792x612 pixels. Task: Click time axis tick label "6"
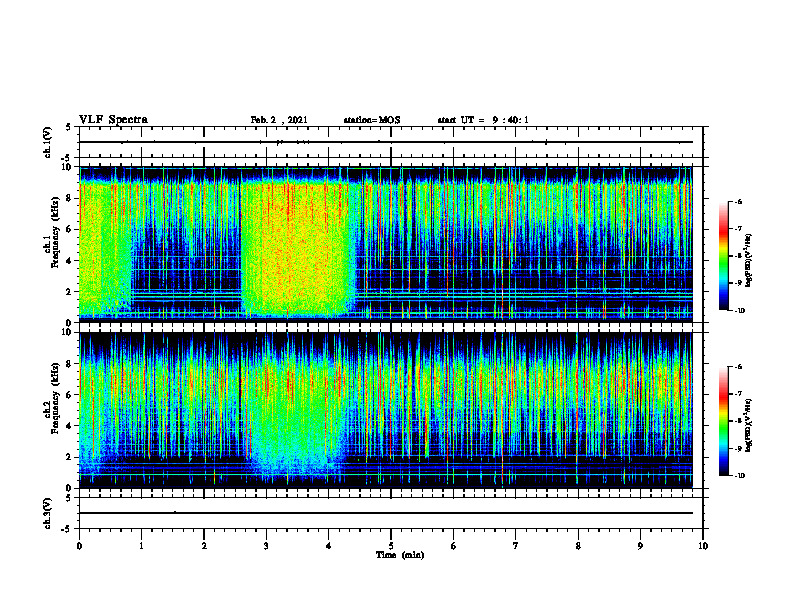[x=454, y=546]
